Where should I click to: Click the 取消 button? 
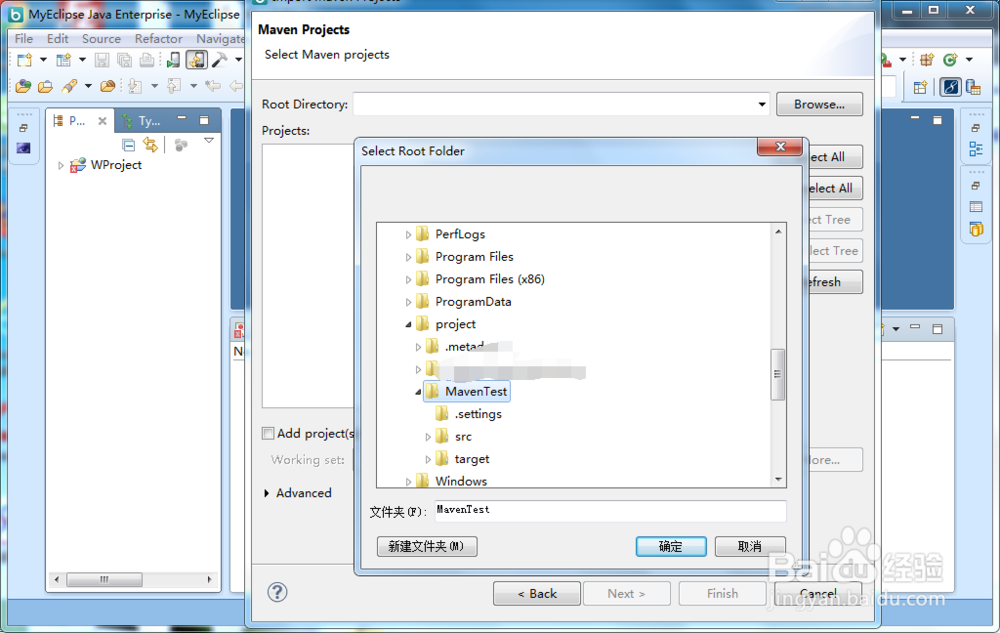tap(750, 546)
